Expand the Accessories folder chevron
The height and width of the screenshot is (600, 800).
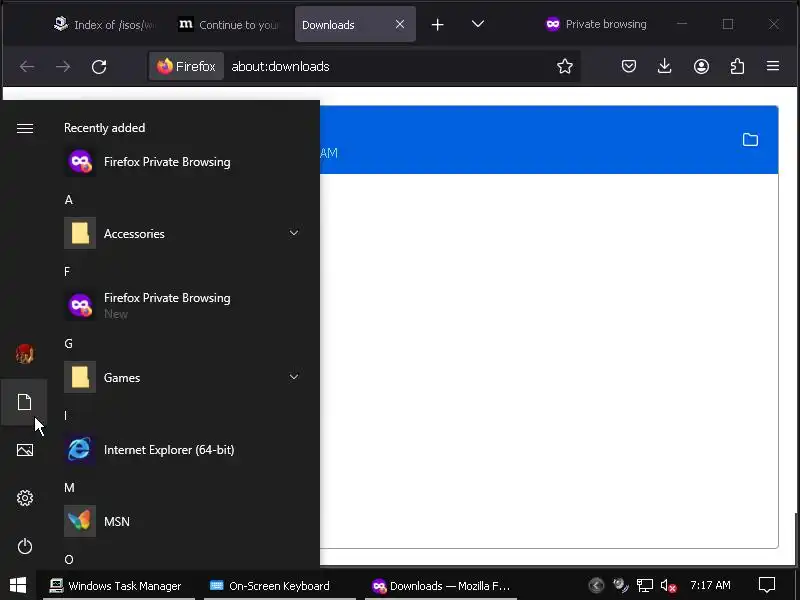[294, 233]
